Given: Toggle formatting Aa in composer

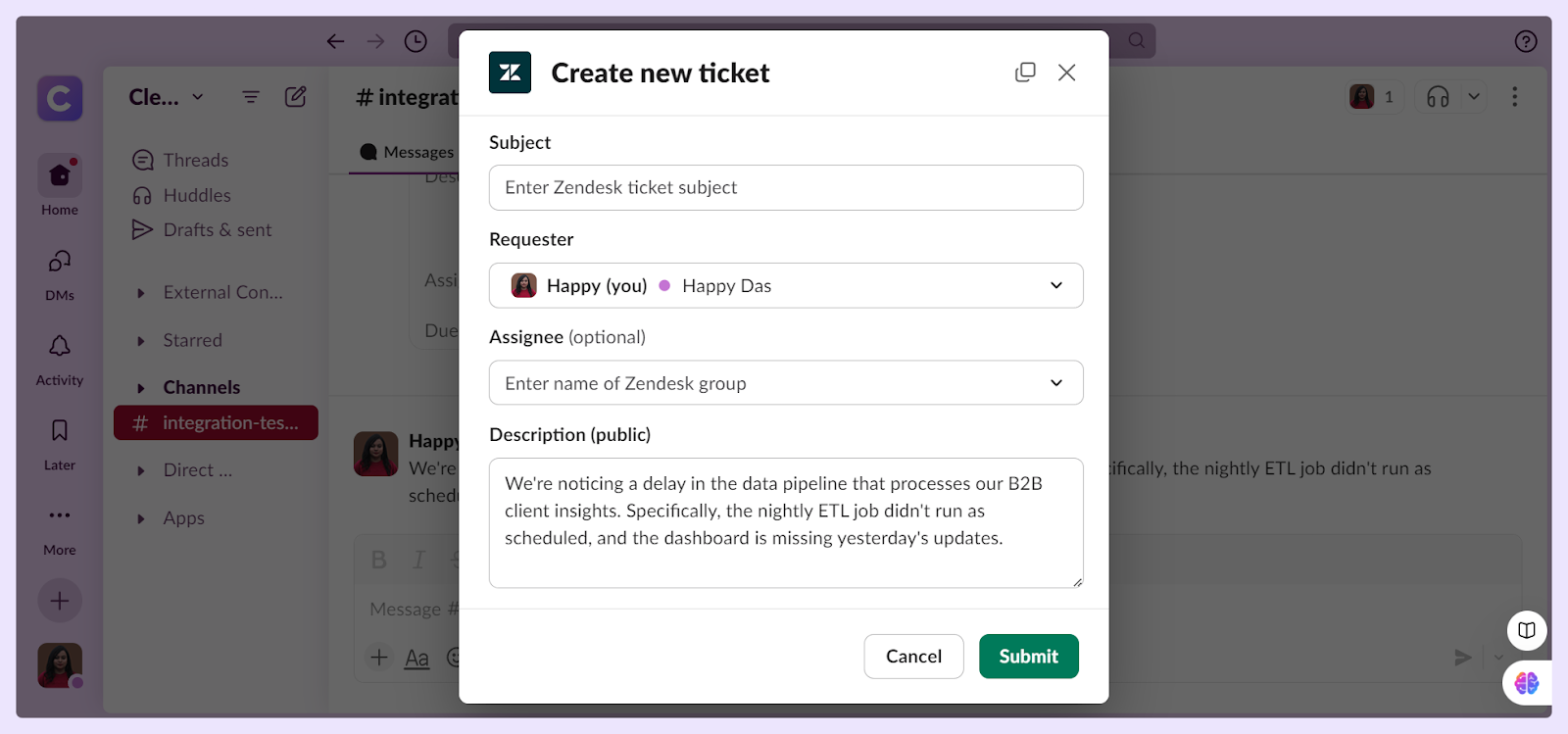Looking at the screenshot, I should coord(416,658).
